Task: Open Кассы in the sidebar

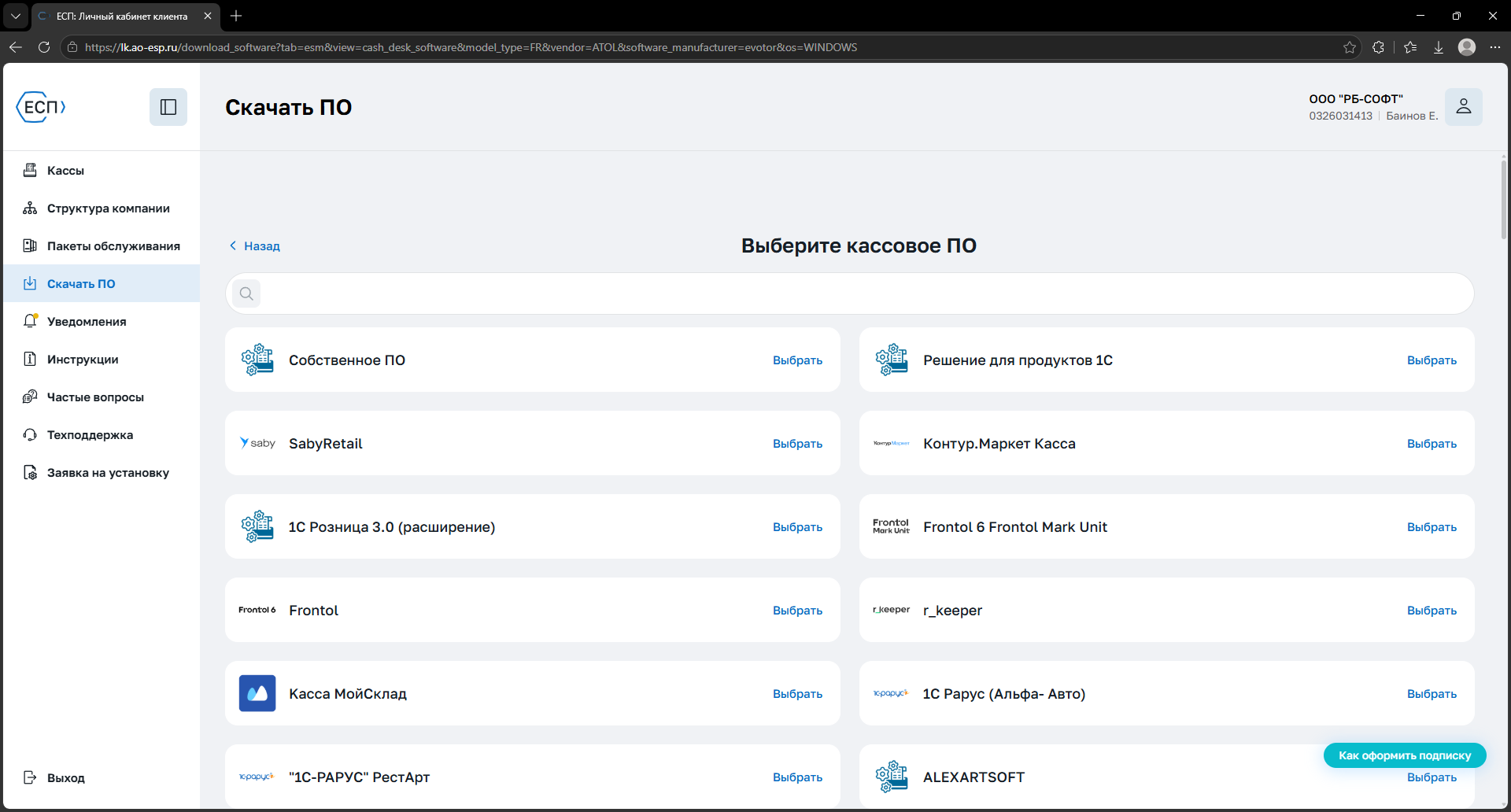Action: [x=65, y=170]
